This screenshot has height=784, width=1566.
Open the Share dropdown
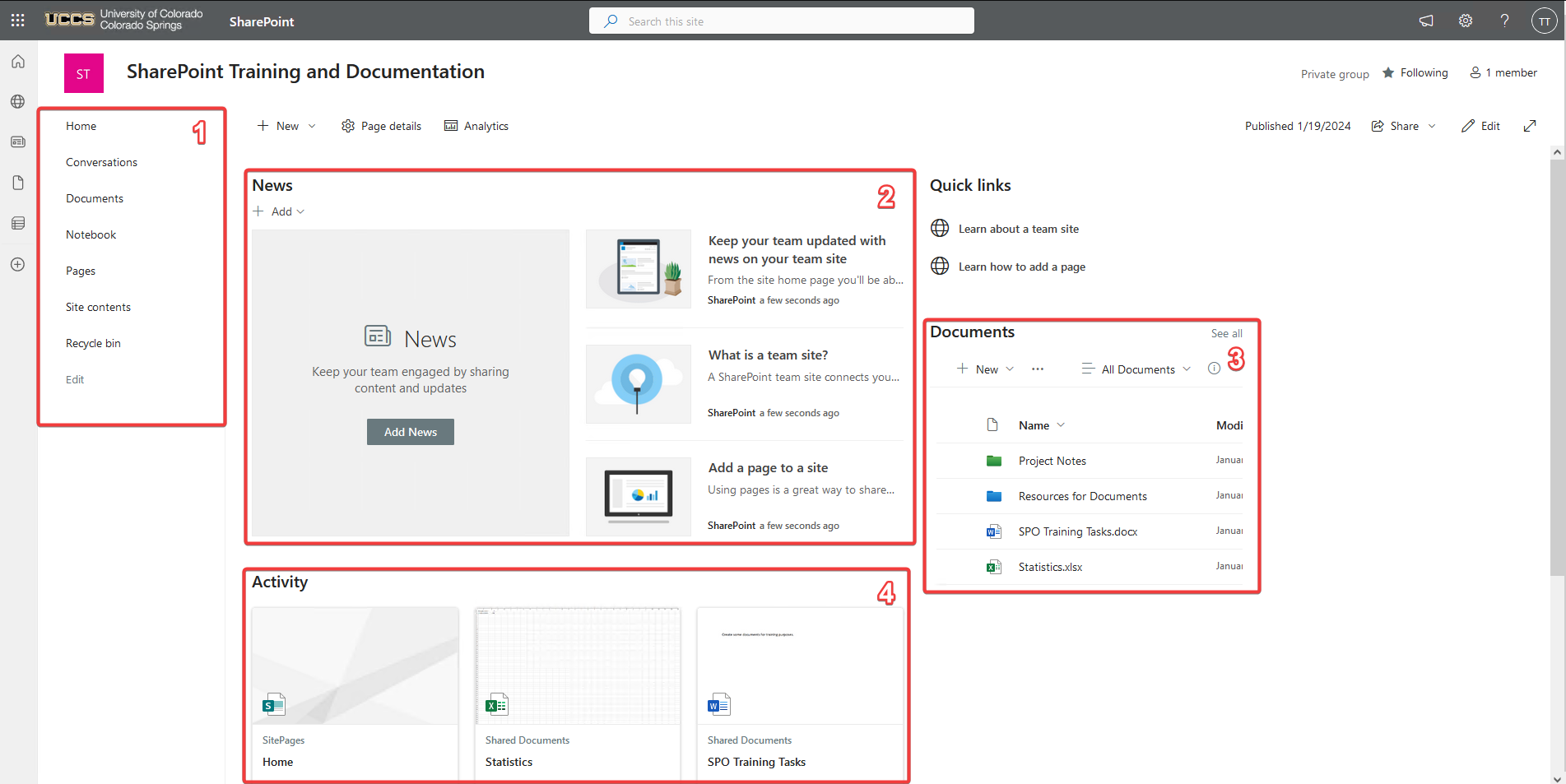(1403, 126)
